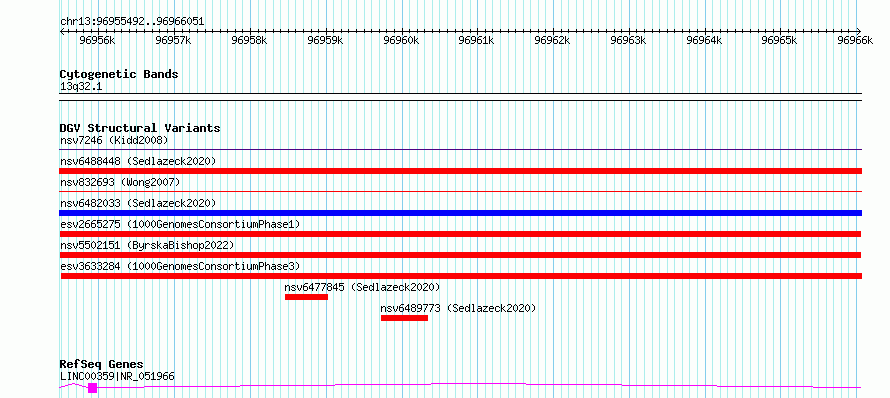Screen dimensions: 890x398
Task: Click the 96958k ruler tick label
Action: pos(249,40)
